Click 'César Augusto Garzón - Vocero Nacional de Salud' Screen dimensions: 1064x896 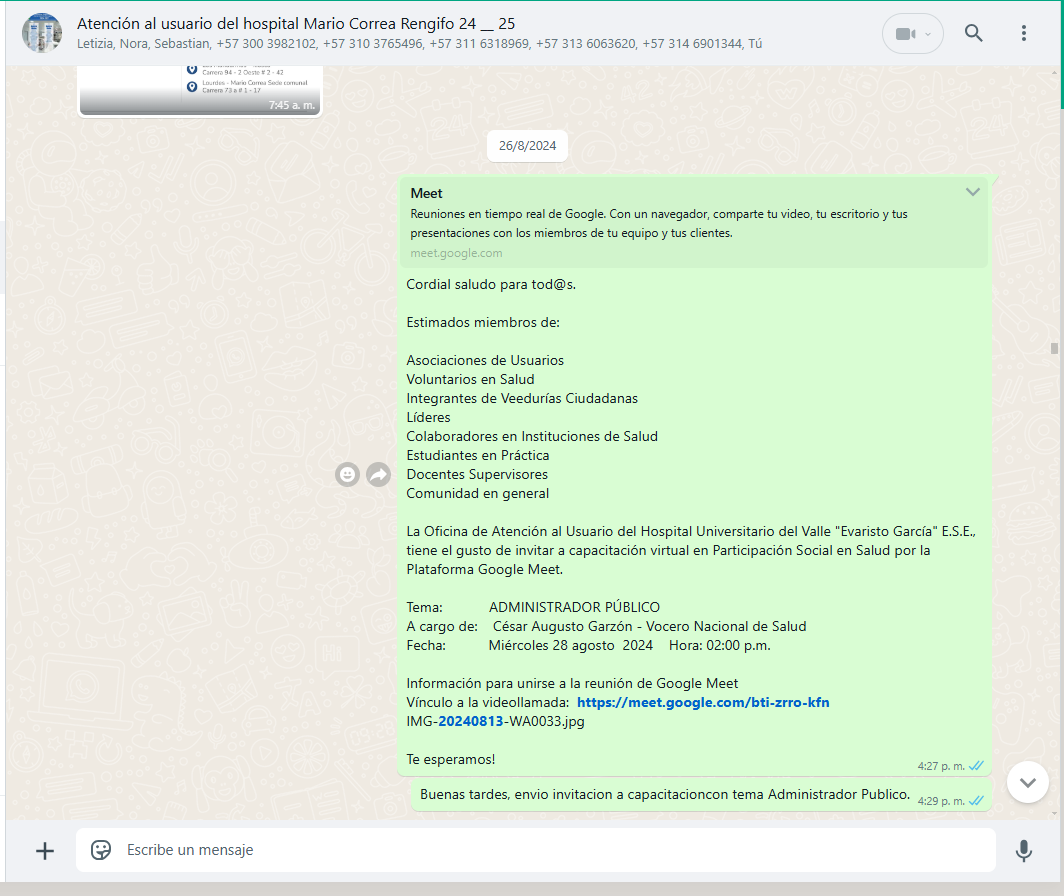tap(649, 627)
